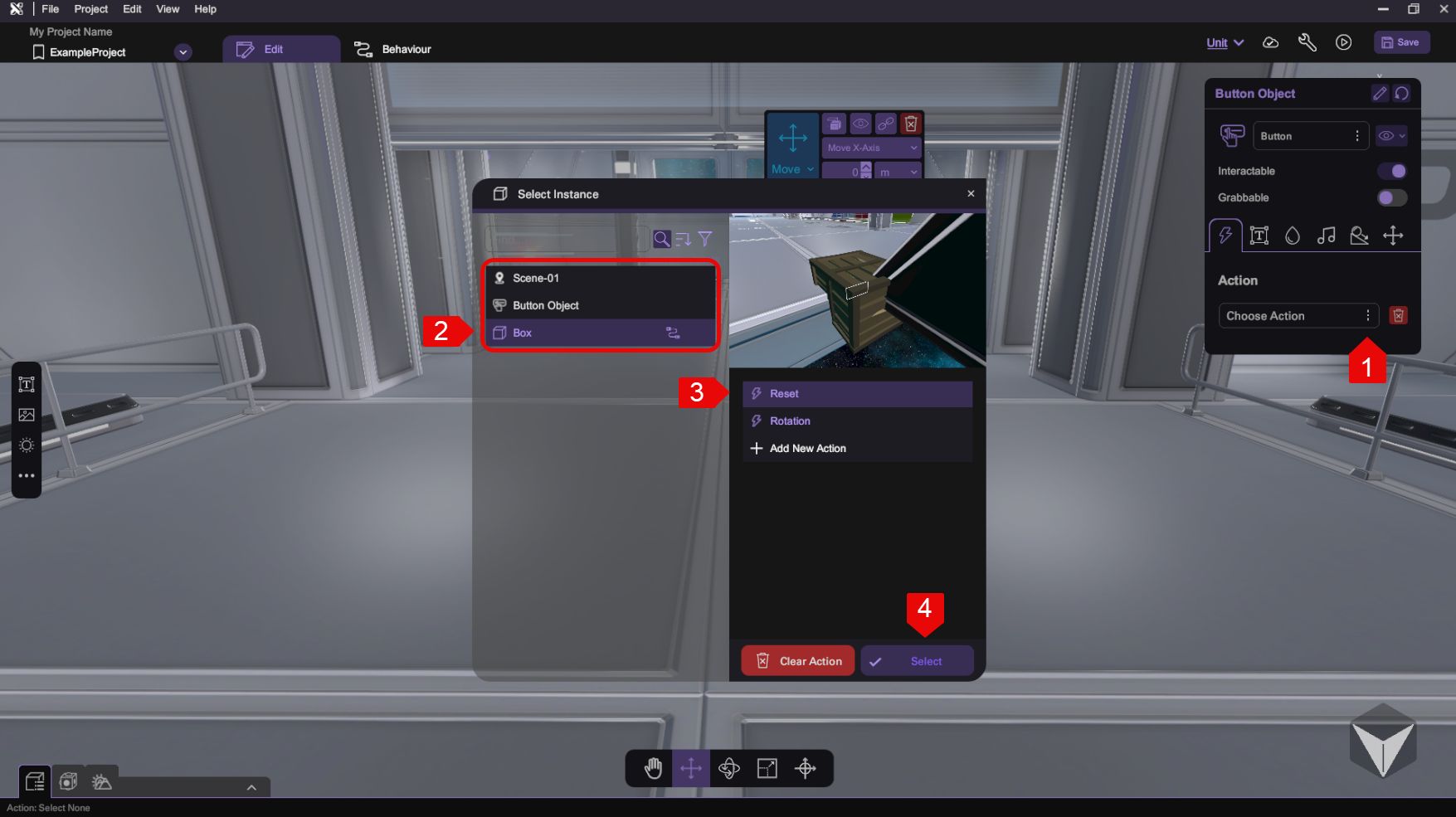Click the Select button
The image size is (1456, 817).
[x=917, y=661]
